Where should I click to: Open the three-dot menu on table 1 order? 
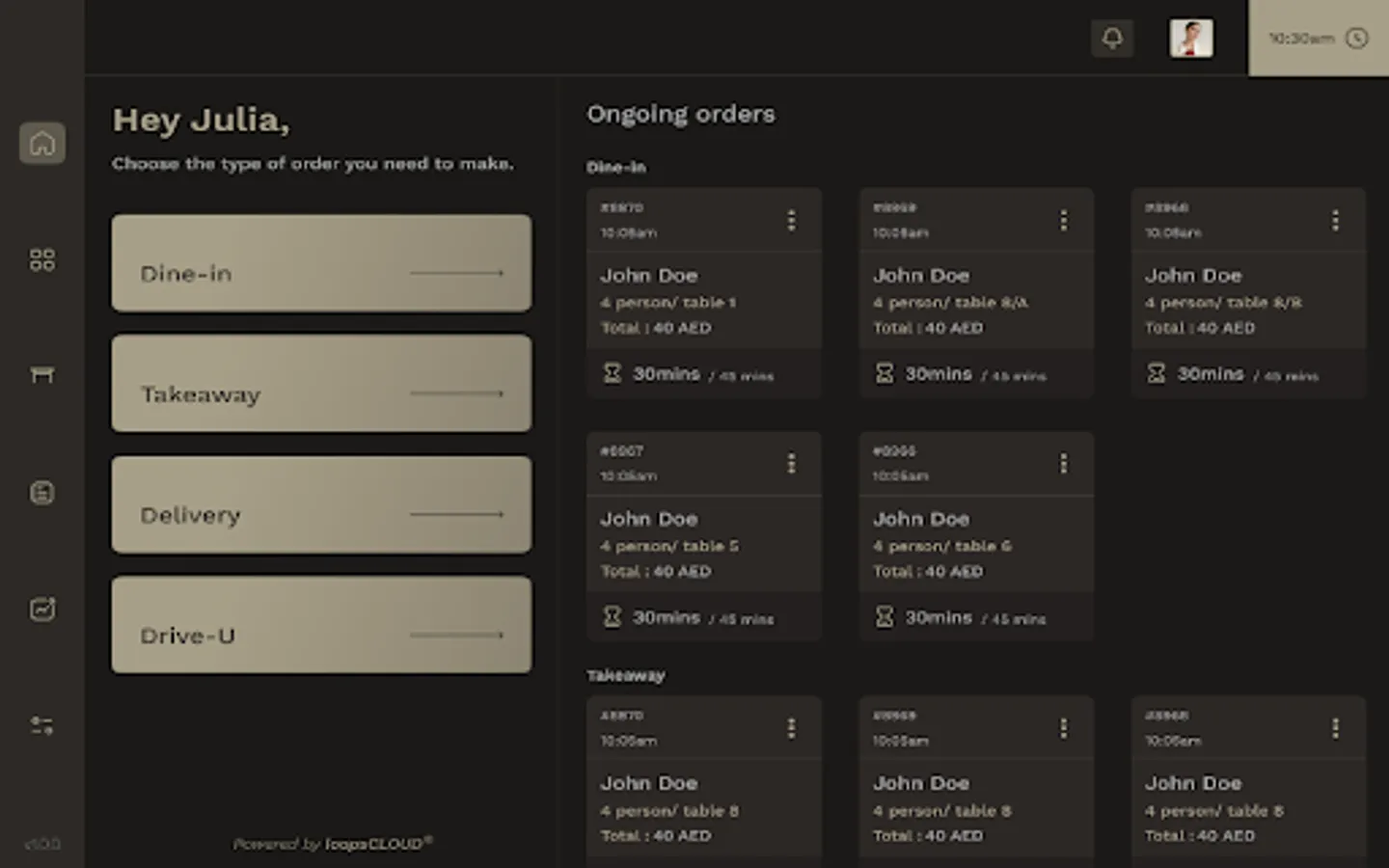click(x=791, y=221)
